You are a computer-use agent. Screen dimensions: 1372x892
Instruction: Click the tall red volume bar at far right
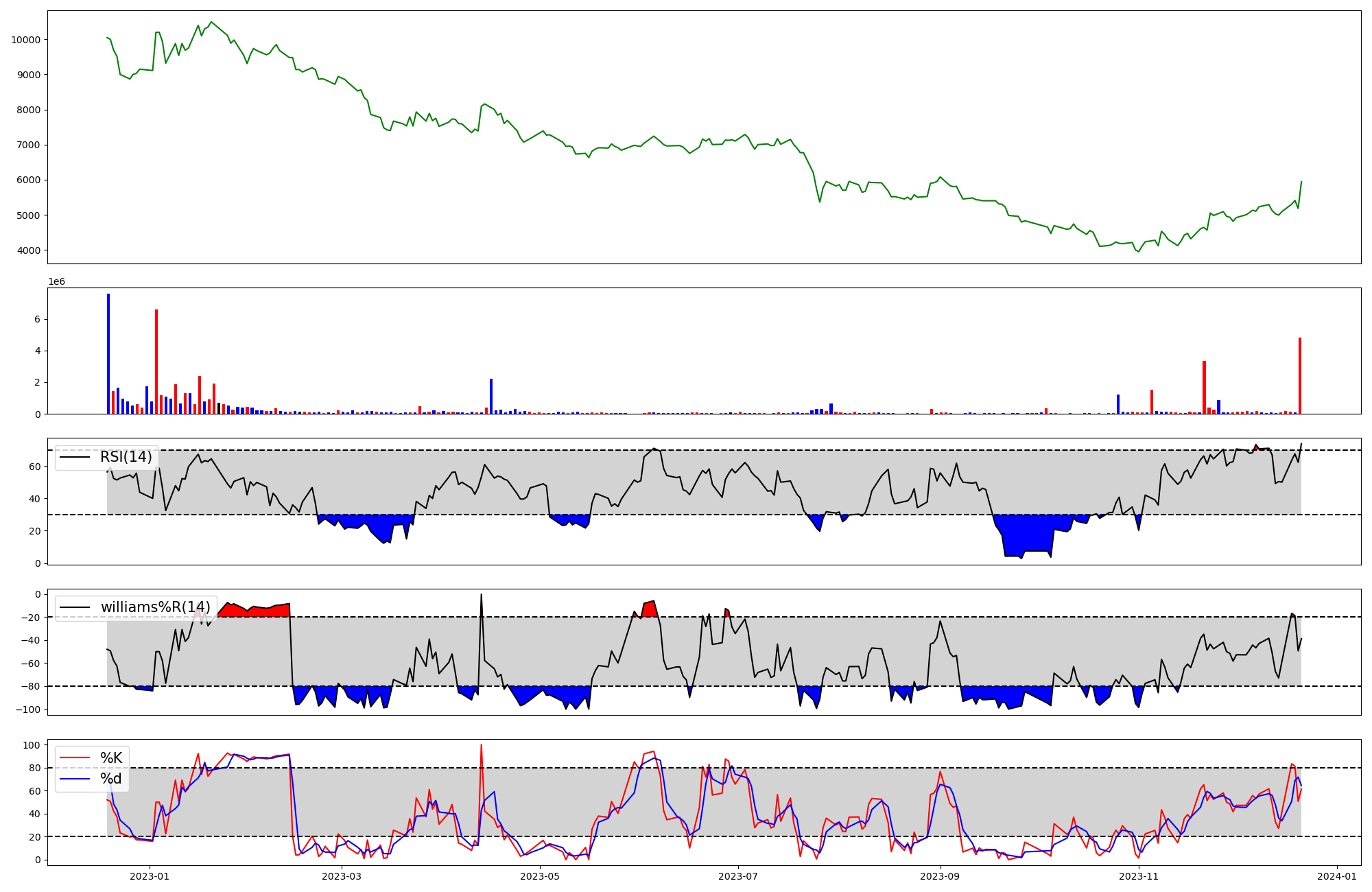pyautogui.click(x=1299, y=377)
